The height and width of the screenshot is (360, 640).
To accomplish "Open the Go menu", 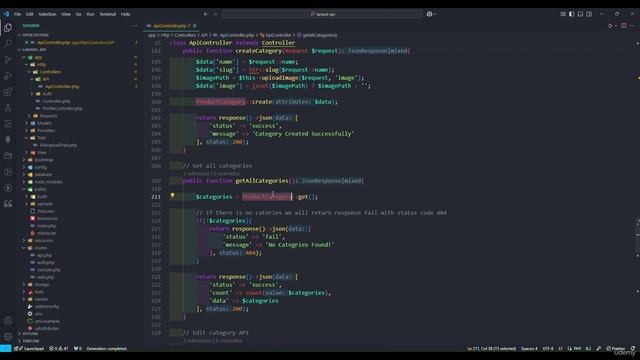I will [x=78, y=14].
